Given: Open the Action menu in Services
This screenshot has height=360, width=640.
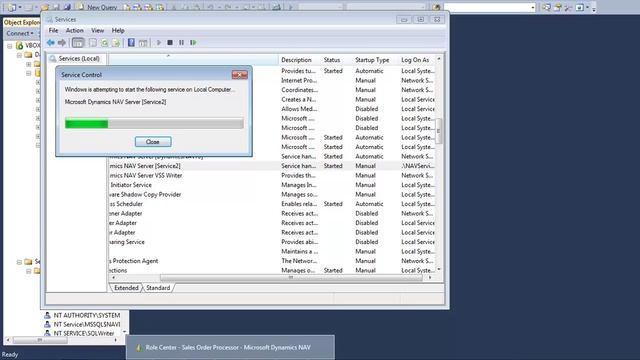Looking at the screenshot, I should coord(75,31).
